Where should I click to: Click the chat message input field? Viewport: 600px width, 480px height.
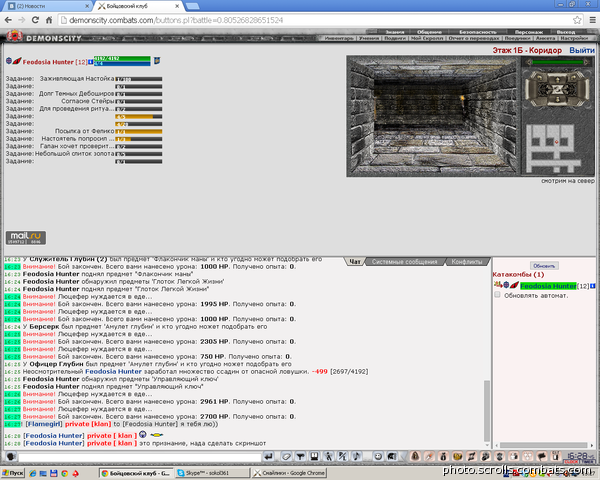(140, 457)
